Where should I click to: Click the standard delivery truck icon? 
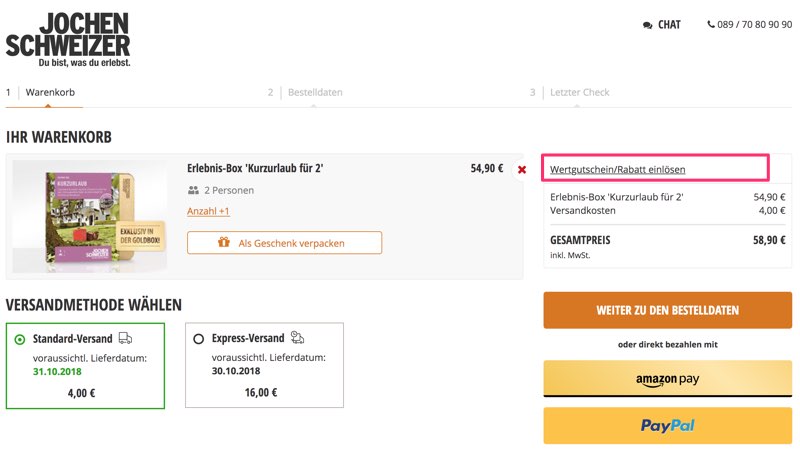(125, 338)
